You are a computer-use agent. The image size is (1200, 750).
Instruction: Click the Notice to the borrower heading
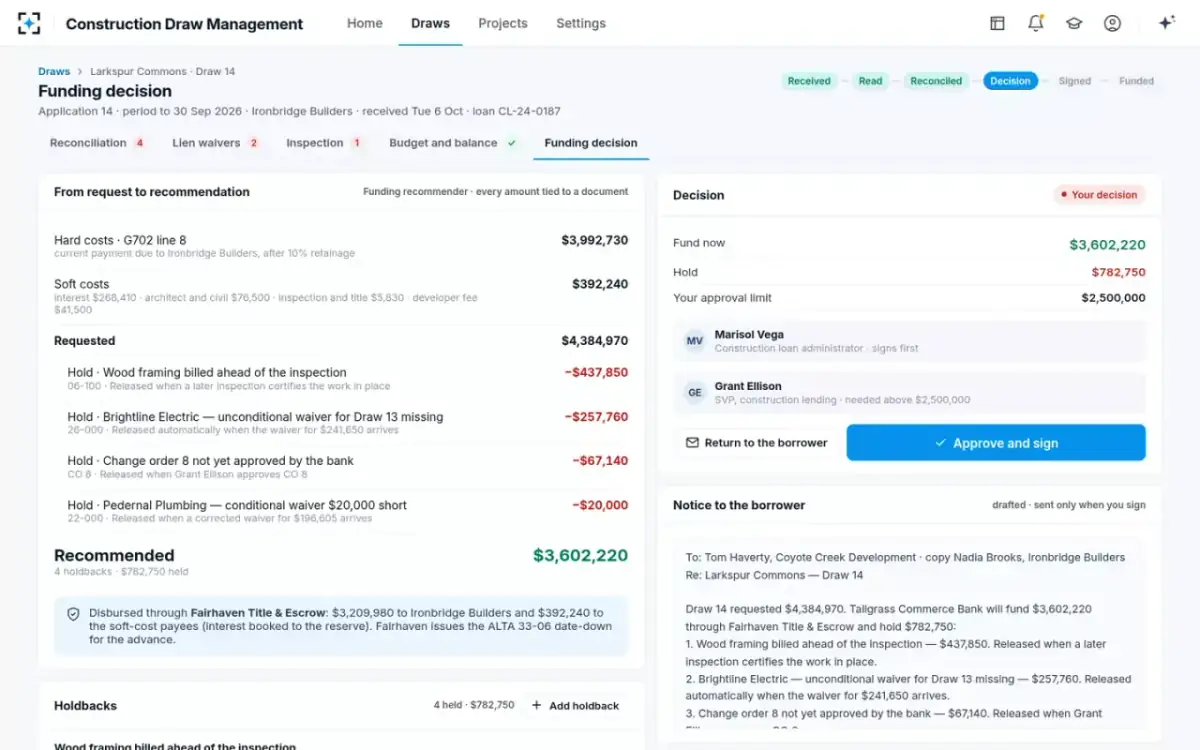[x=739, y=505]
